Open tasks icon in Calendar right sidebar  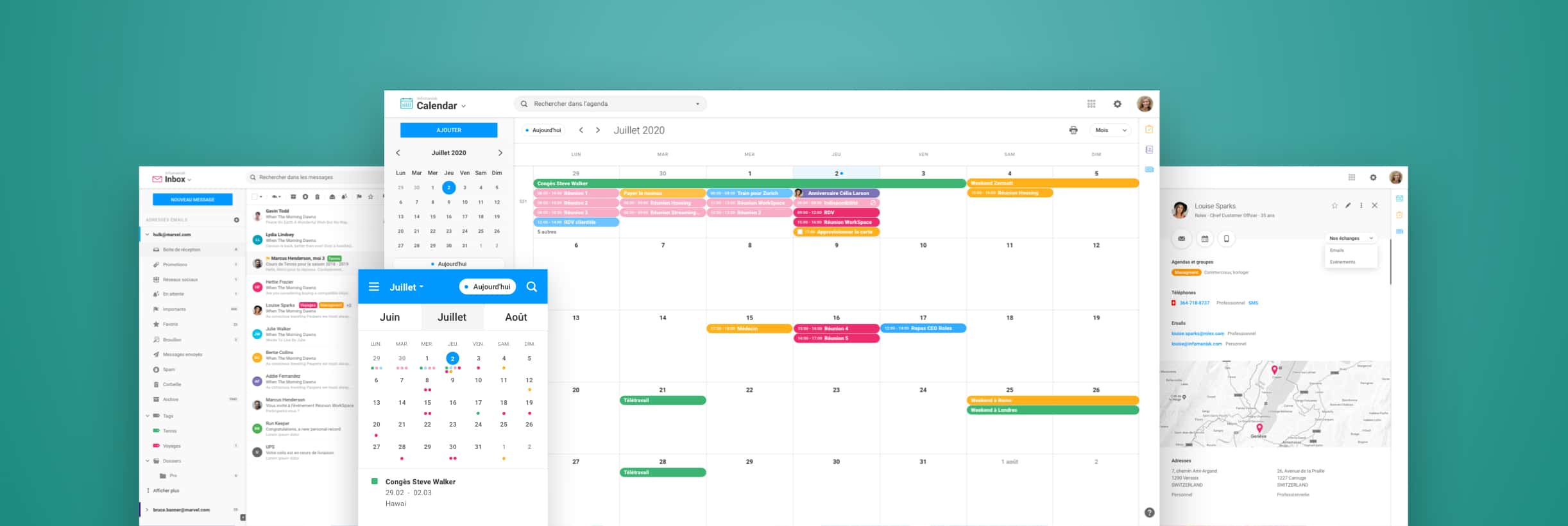pos(1149,130)
